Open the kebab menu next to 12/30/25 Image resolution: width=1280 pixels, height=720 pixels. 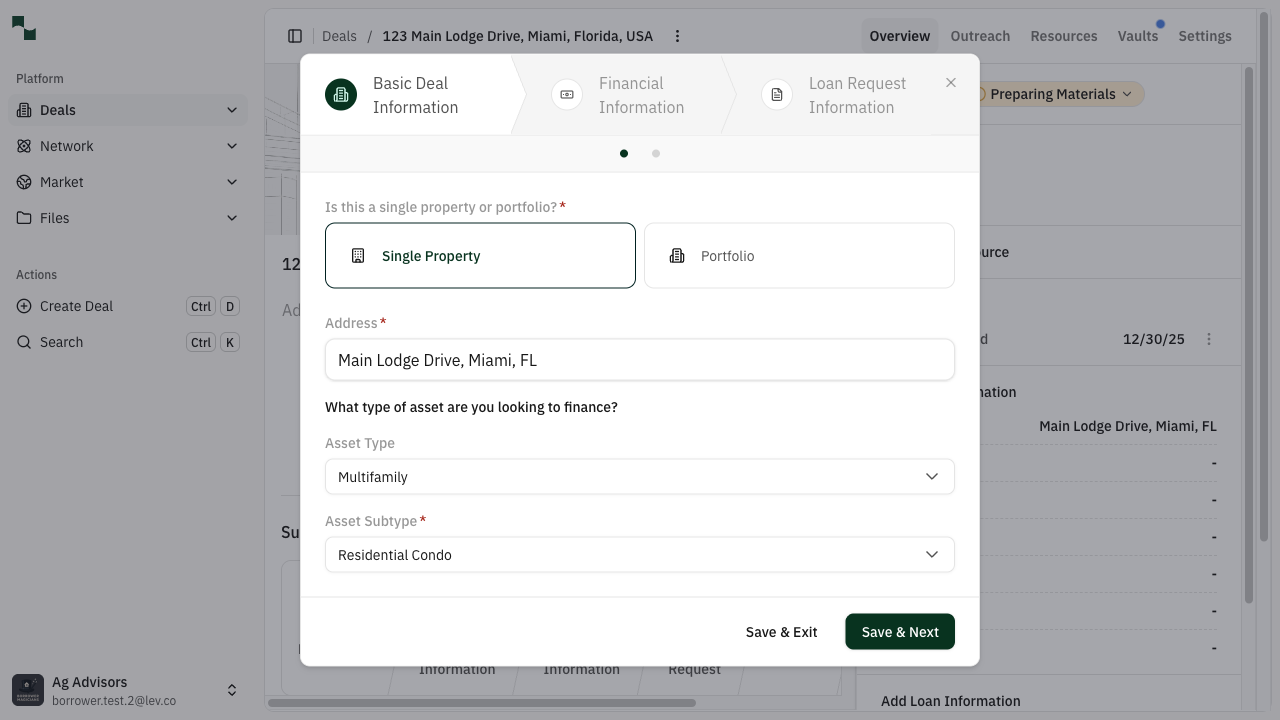[1209, 339]
